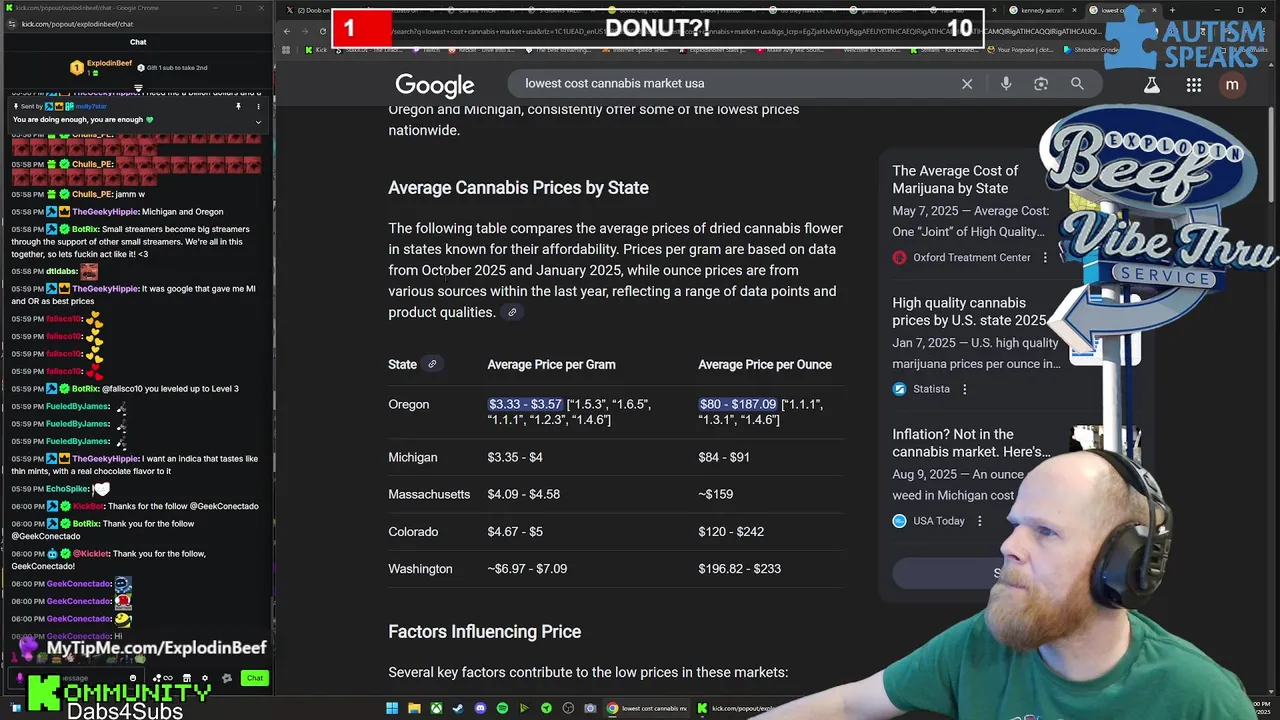
Task: Open a new Chrome tab
Action: [1173, 10]
